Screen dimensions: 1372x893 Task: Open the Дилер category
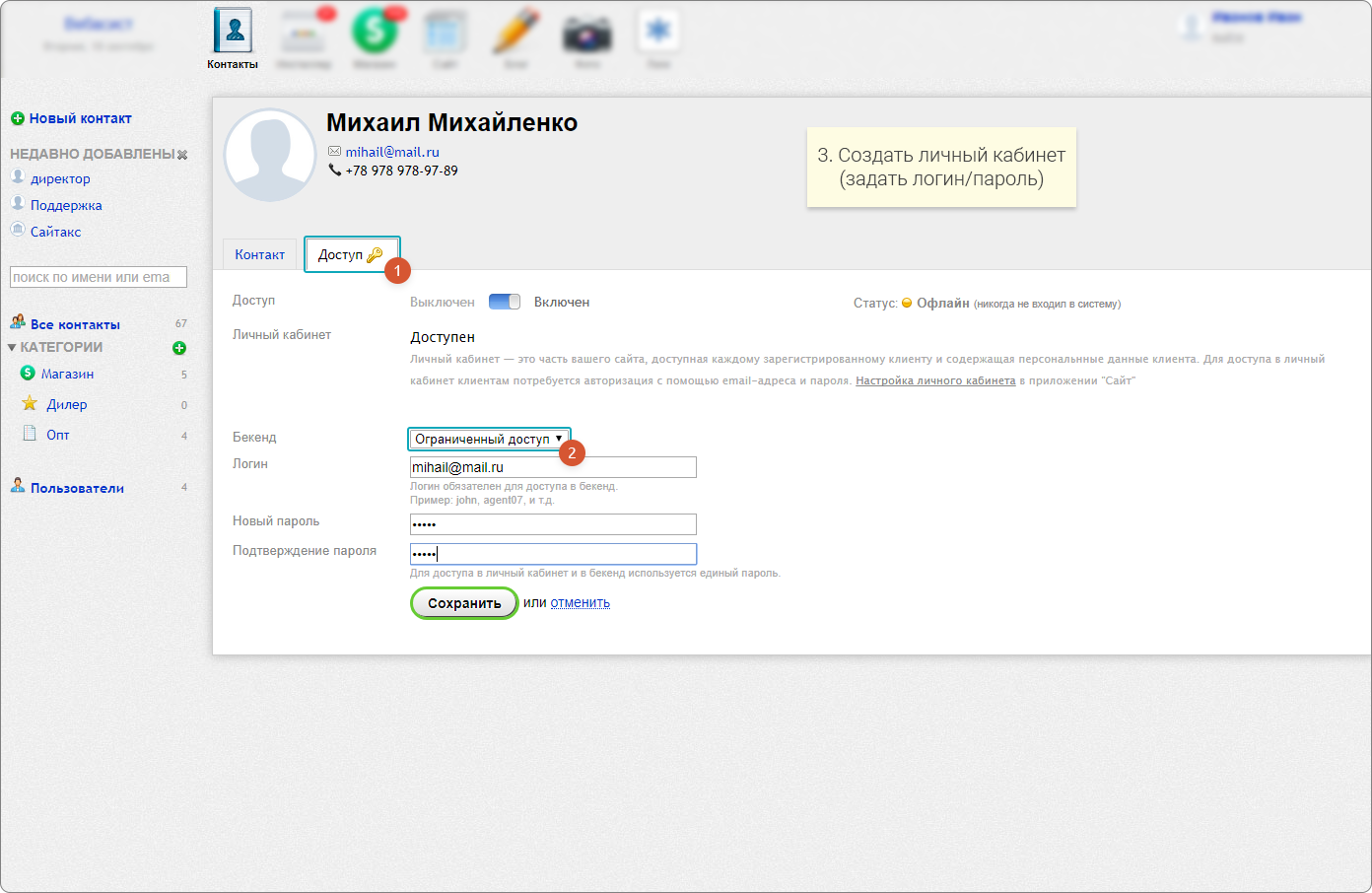coord(67,404)
